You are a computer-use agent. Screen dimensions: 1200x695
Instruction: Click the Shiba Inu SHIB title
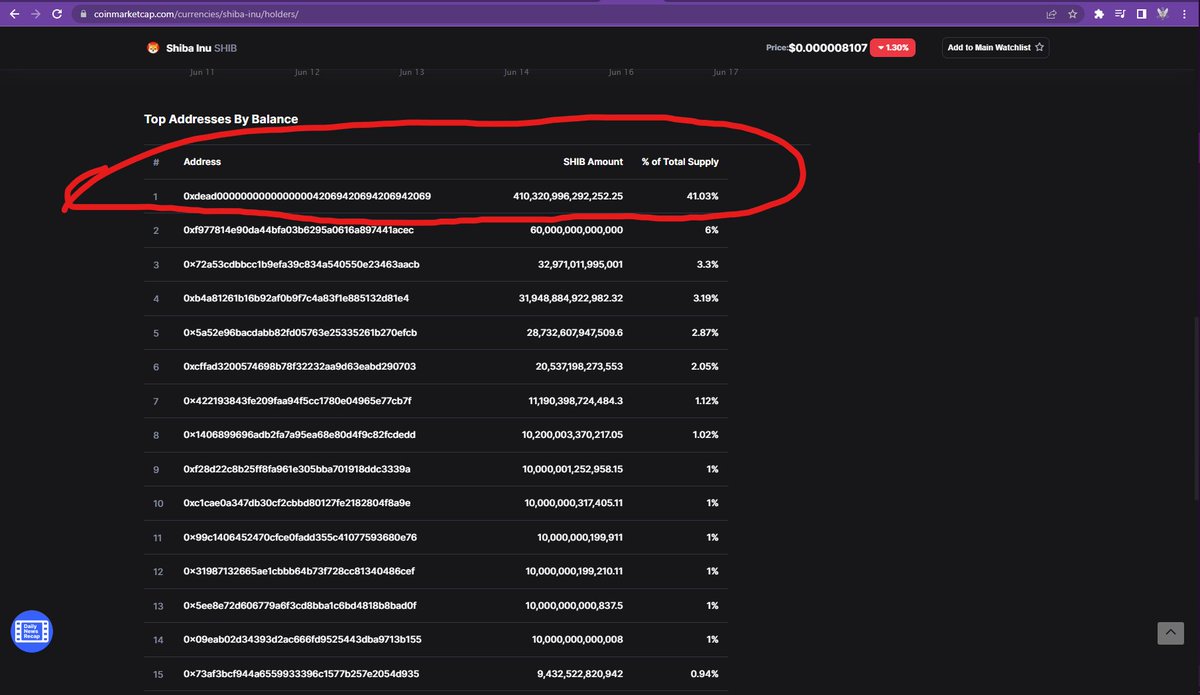pyautogui.click(x=202, y=47)
